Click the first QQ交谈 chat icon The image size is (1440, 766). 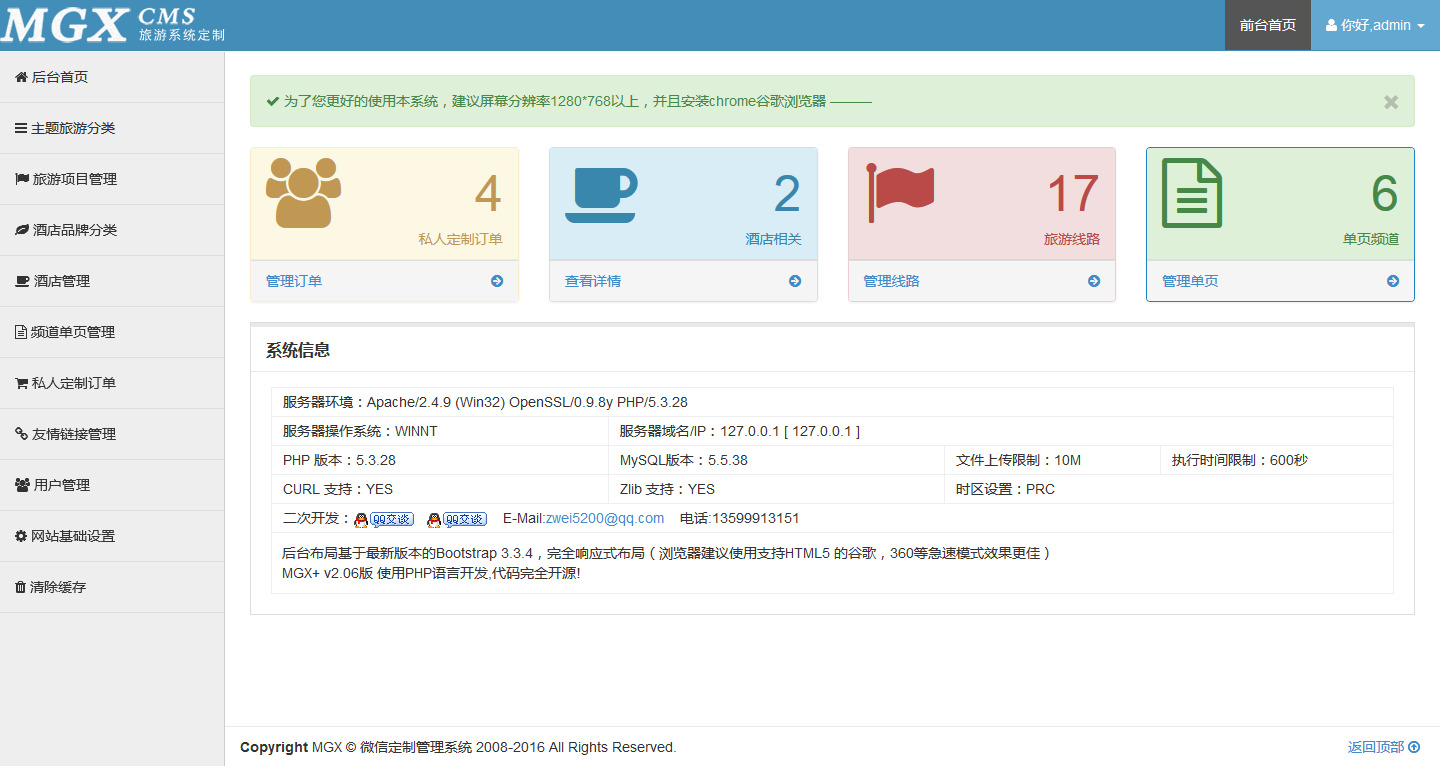(x=384, y=519)
